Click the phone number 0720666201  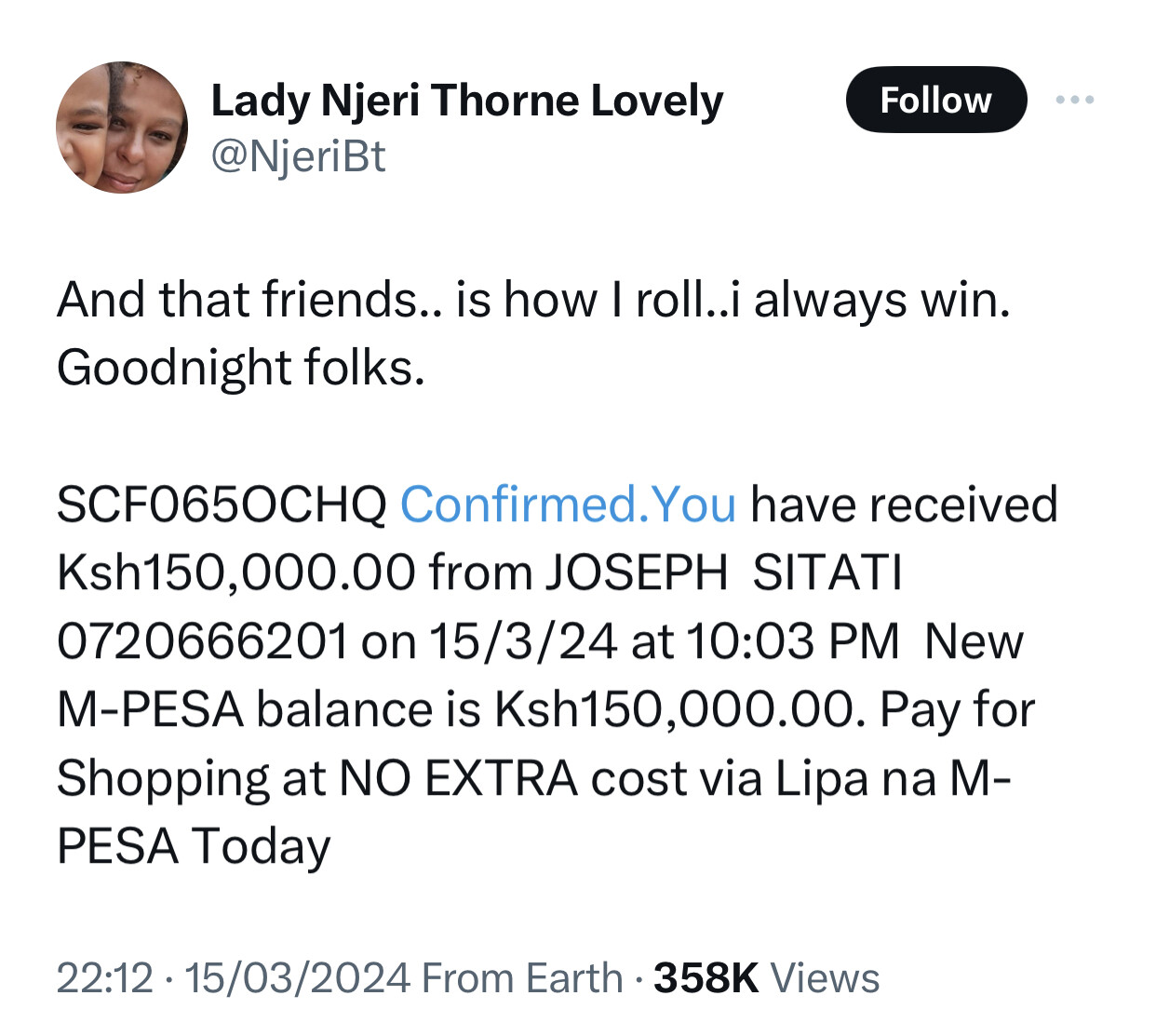[202, 641]
